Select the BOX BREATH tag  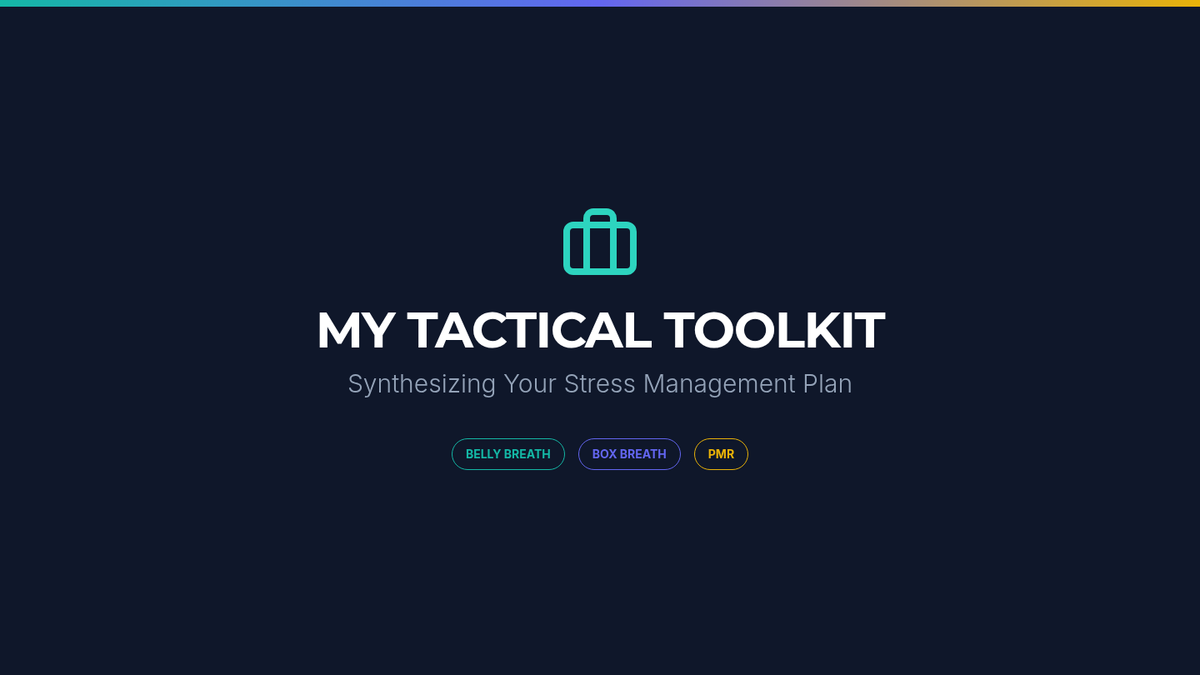pyautogui.click(x=629, y=454)
